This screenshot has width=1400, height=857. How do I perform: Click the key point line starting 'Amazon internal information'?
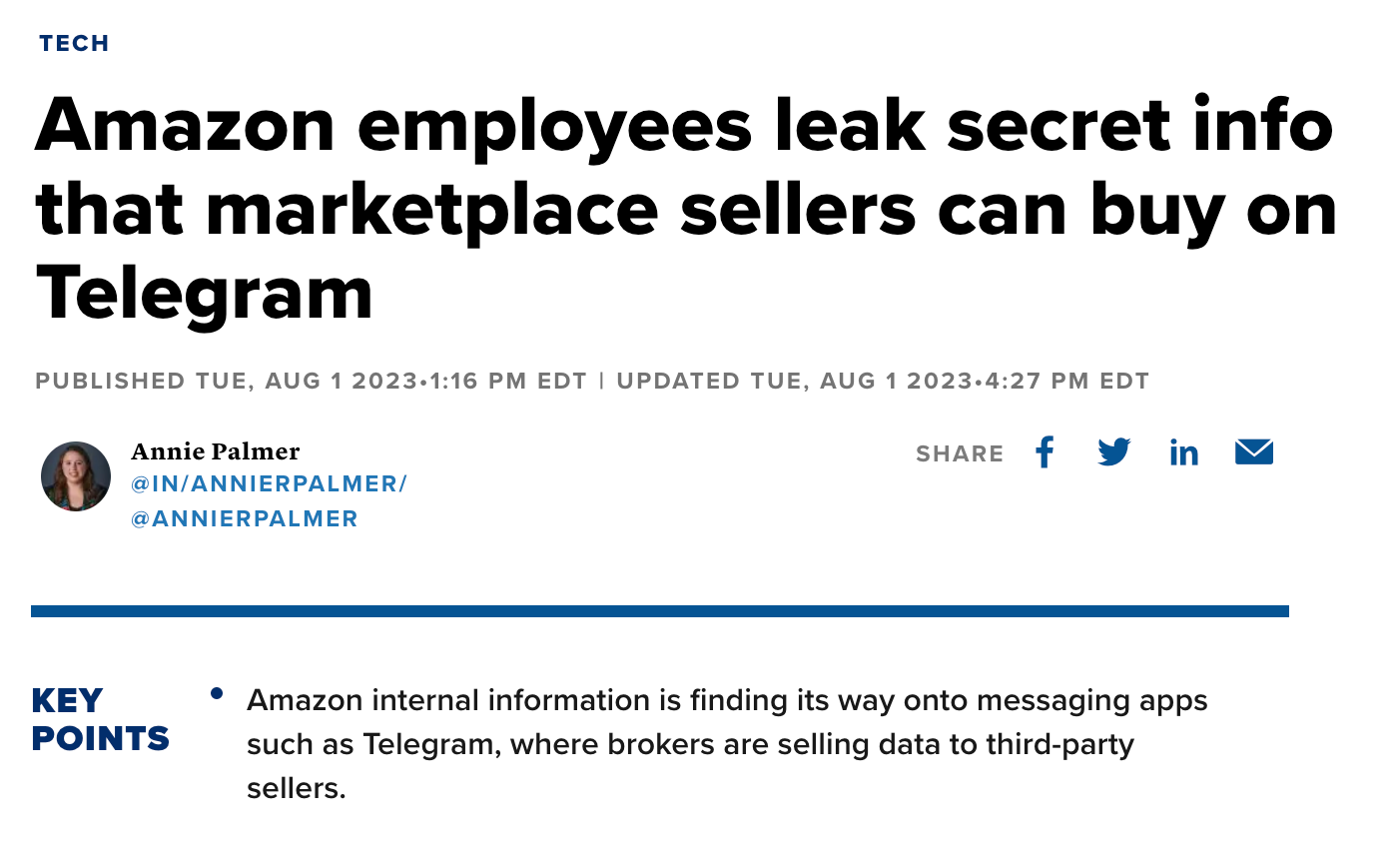click(x=727, y=700)
